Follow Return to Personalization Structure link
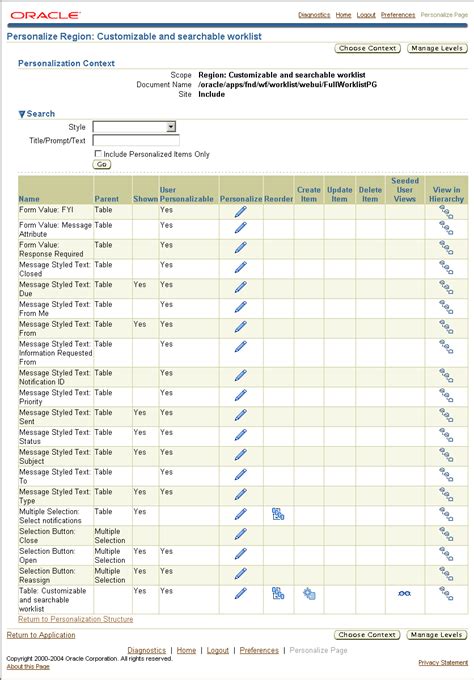474x680 pixels. pos(75,619)
